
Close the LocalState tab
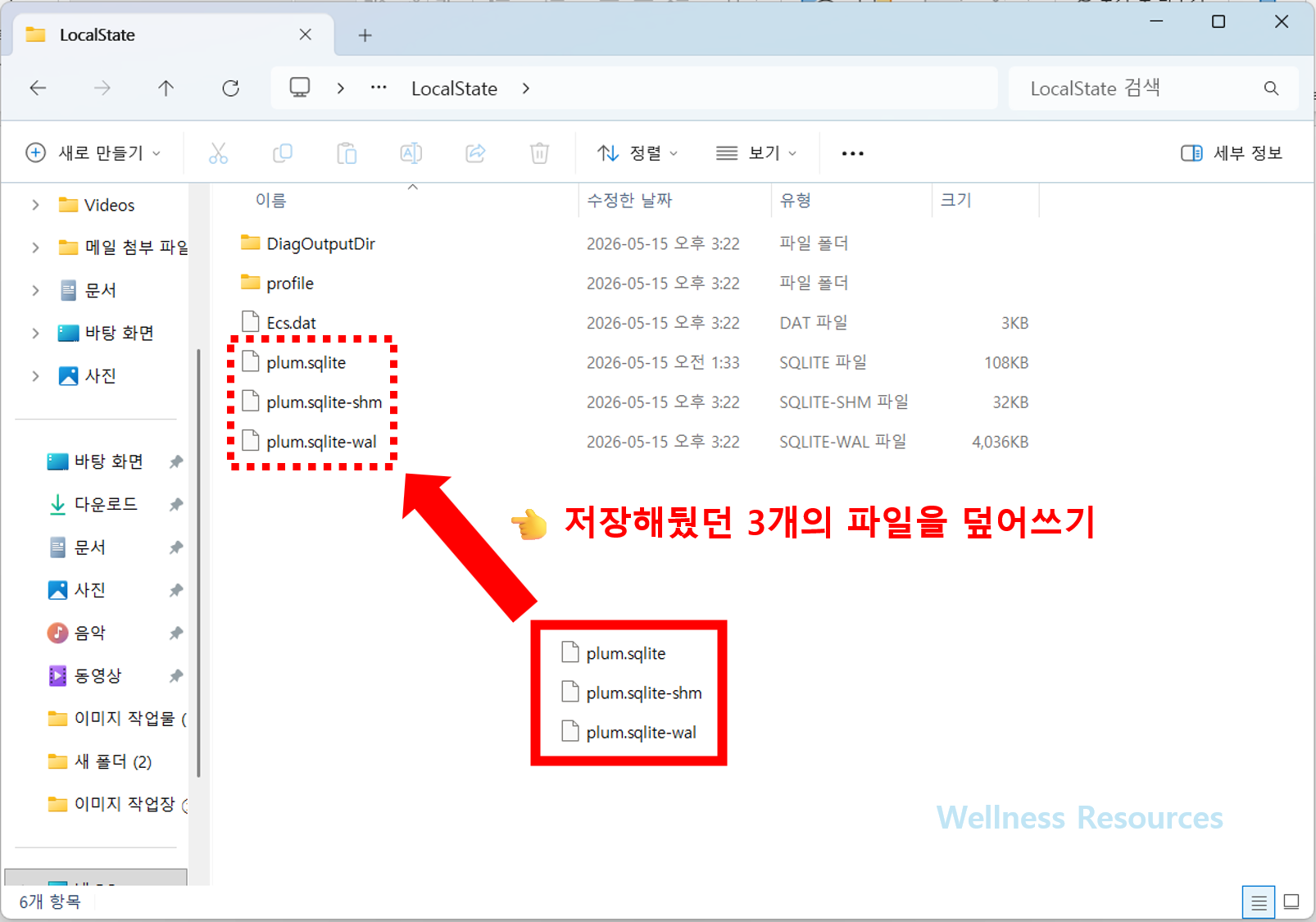click(x=305, y=34)
